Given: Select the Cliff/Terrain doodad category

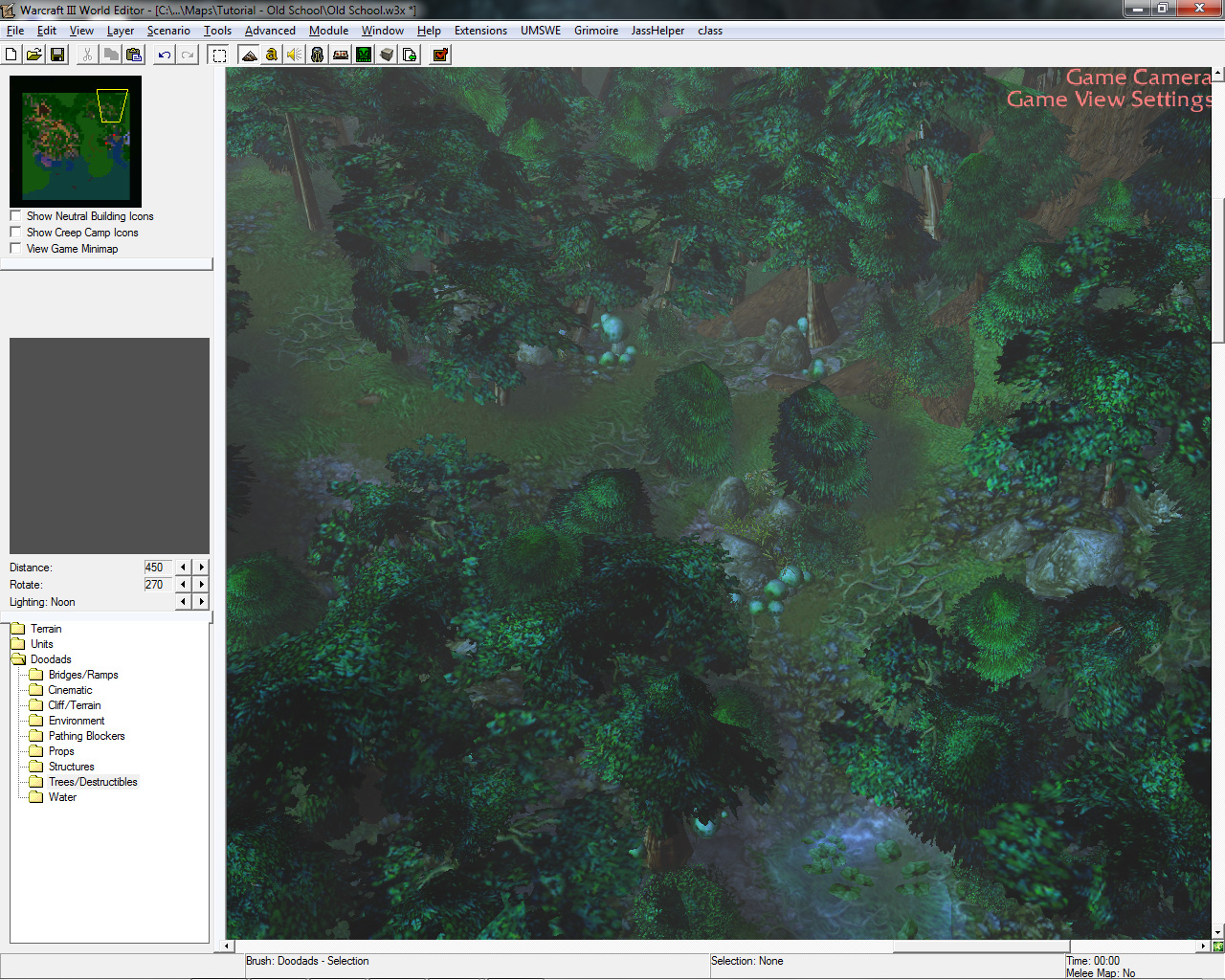Looking at the screenshot, I should tap(75, 705).
